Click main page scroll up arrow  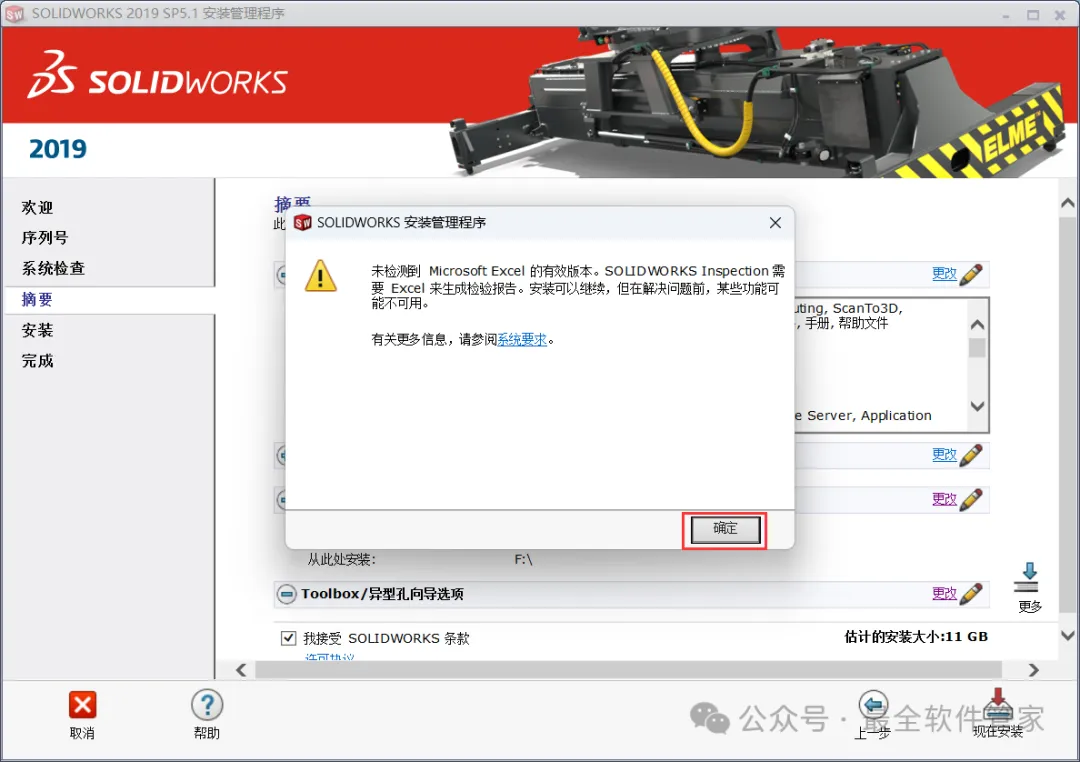click(x=1068, y=203)
